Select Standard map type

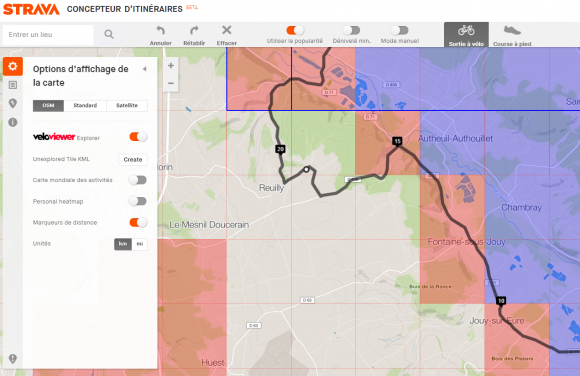(x=85, y=105)
